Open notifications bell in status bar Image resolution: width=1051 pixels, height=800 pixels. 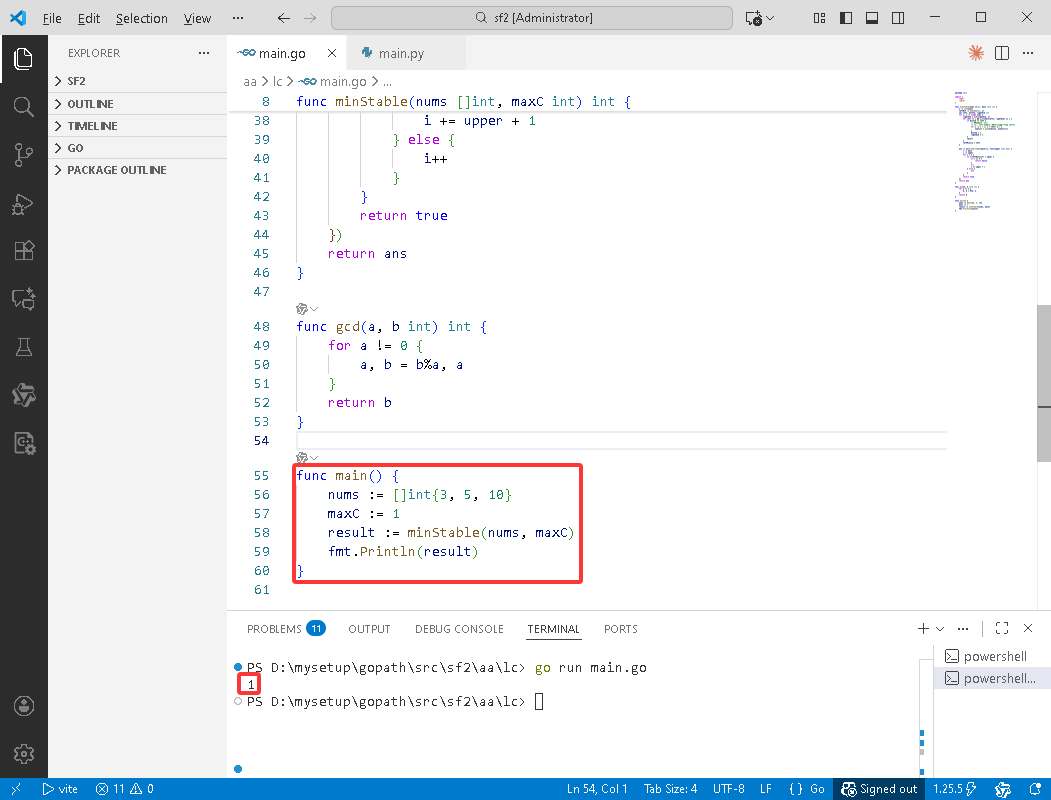click(x=1035, y=789)
